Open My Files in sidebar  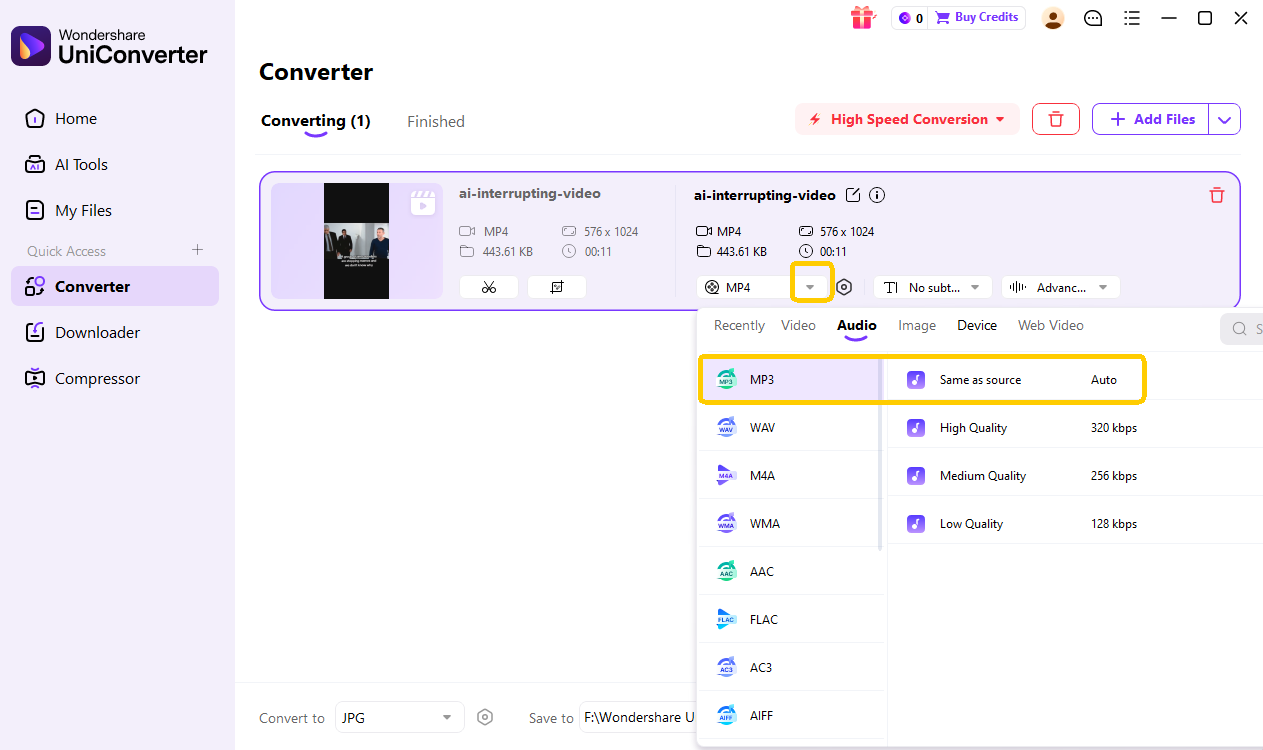coord(115,210)
